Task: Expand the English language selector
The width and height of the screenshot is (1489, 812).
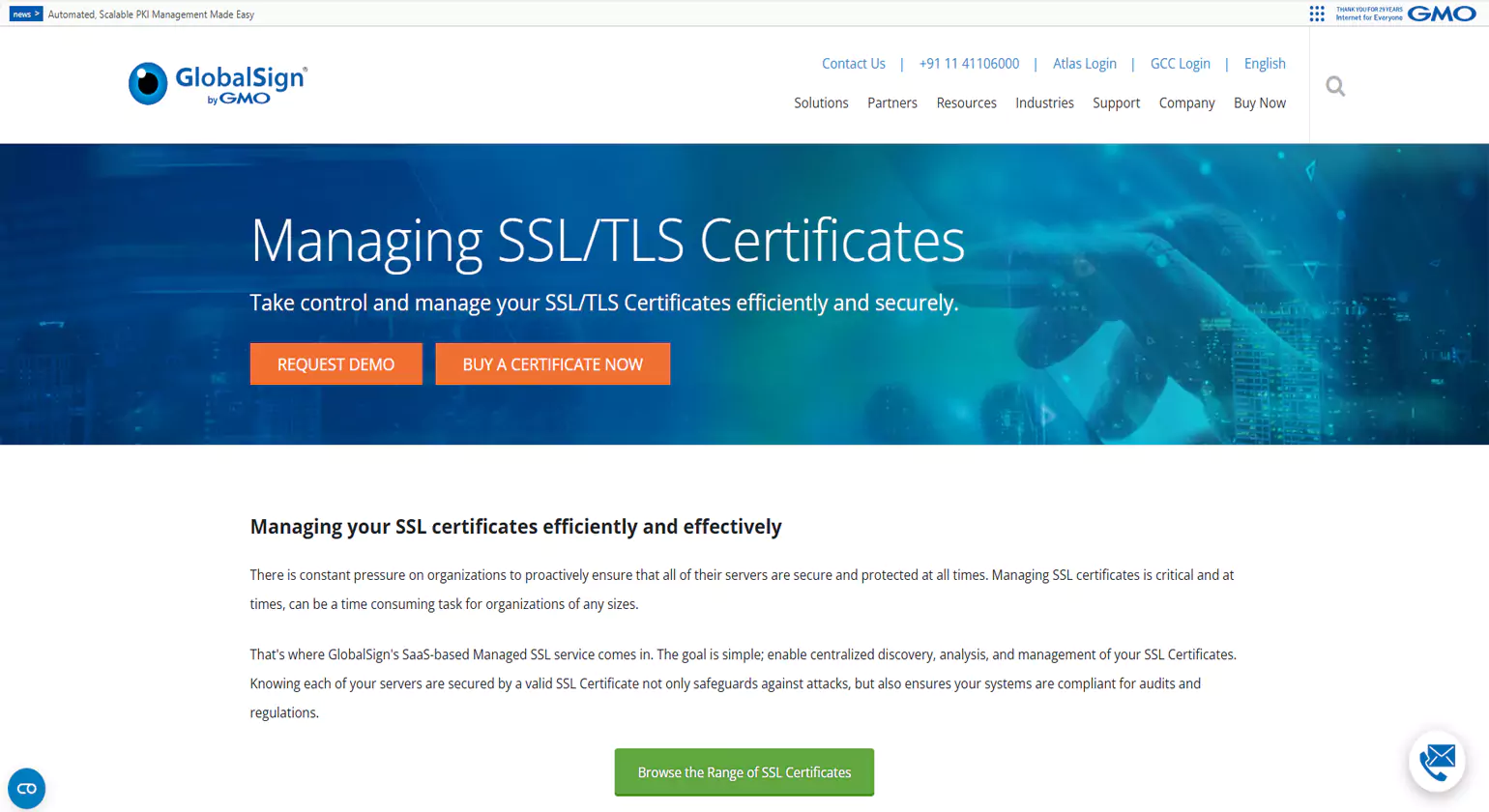Action: coord(1264,64)
